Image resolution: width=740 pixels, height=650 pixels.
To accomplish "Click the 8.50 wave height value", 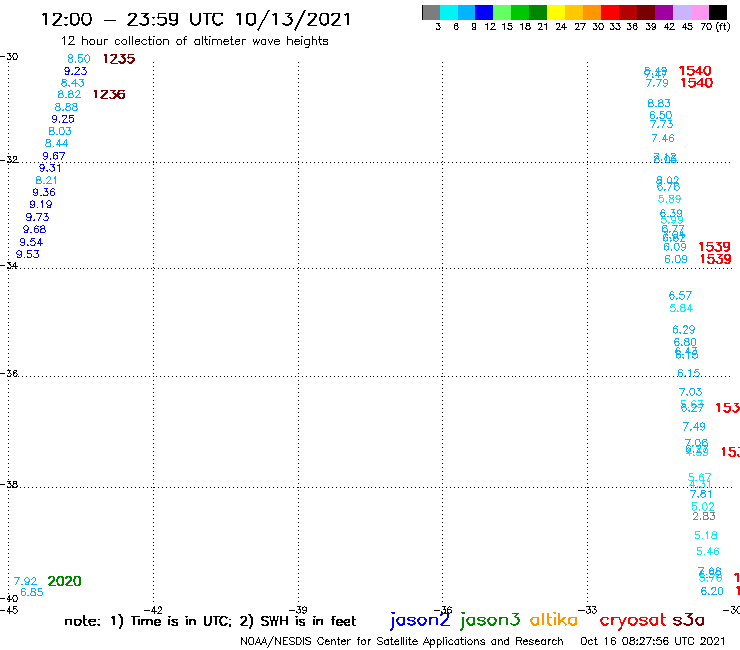I will coord(78,59).
